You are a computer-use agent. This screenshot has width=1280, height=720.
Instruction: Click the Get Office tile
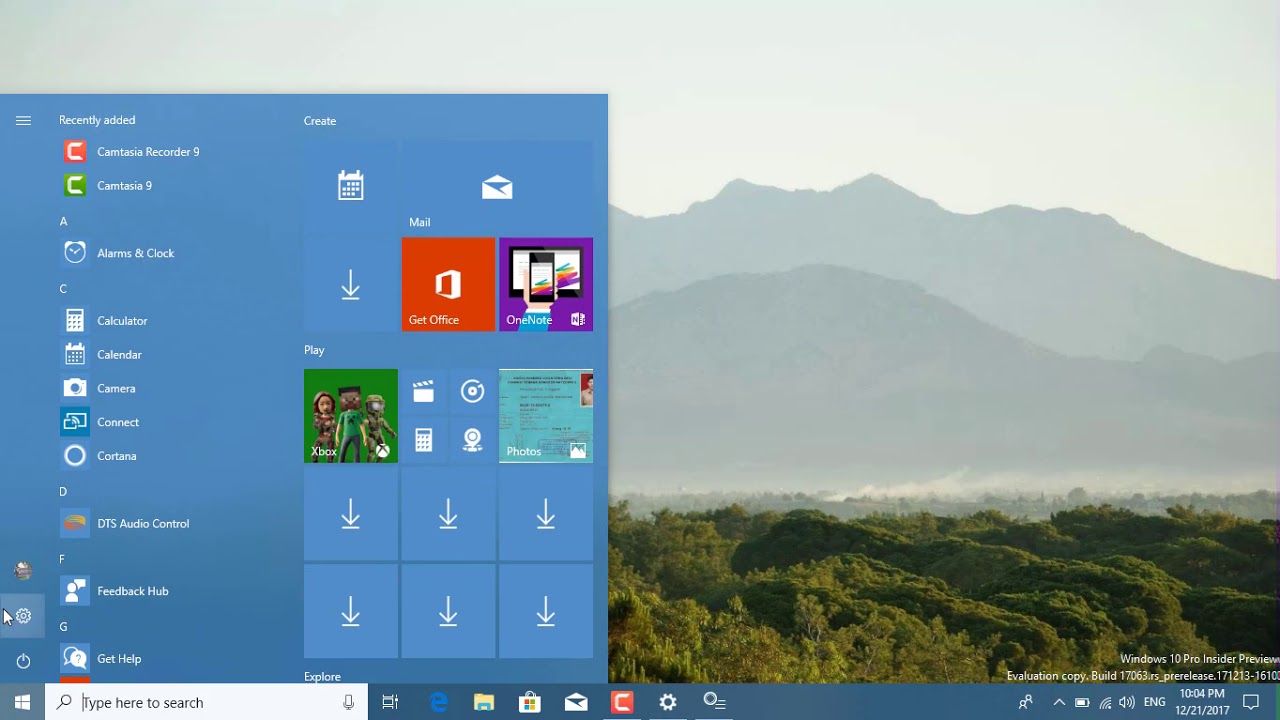(x=448, y=284)
